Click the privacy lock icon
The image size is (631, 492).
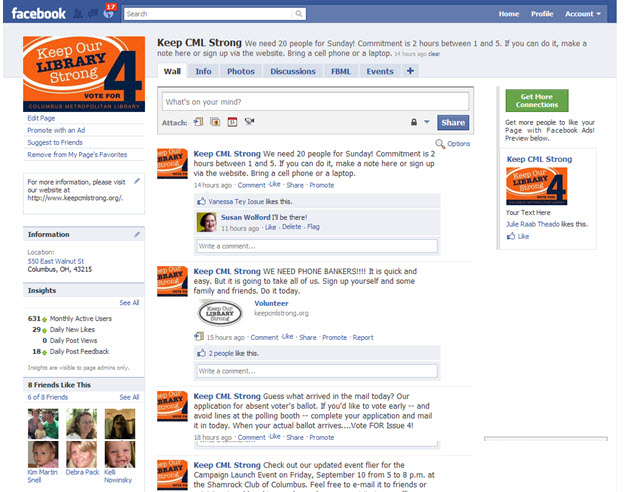coord(414,122)
